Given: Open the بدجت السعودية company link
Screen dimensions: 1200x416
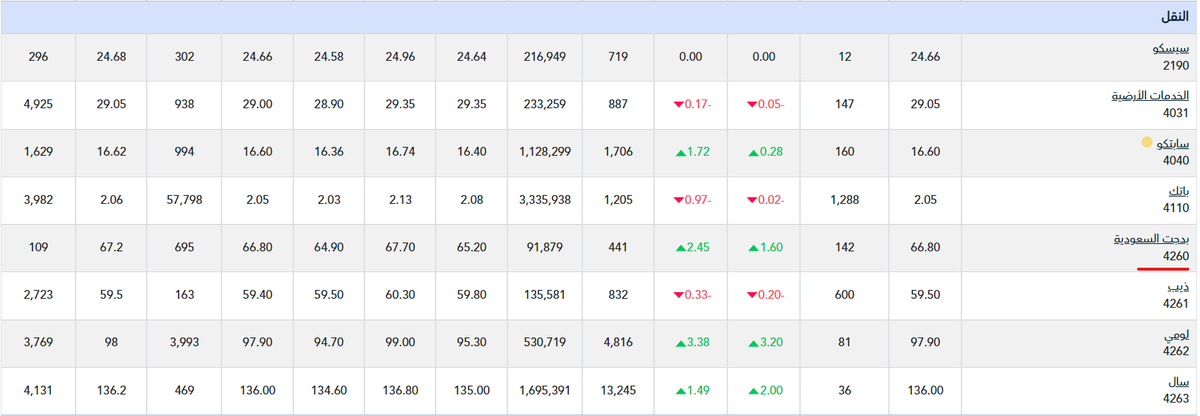Looking at the screenshot, I should [x=1152, y=238].
